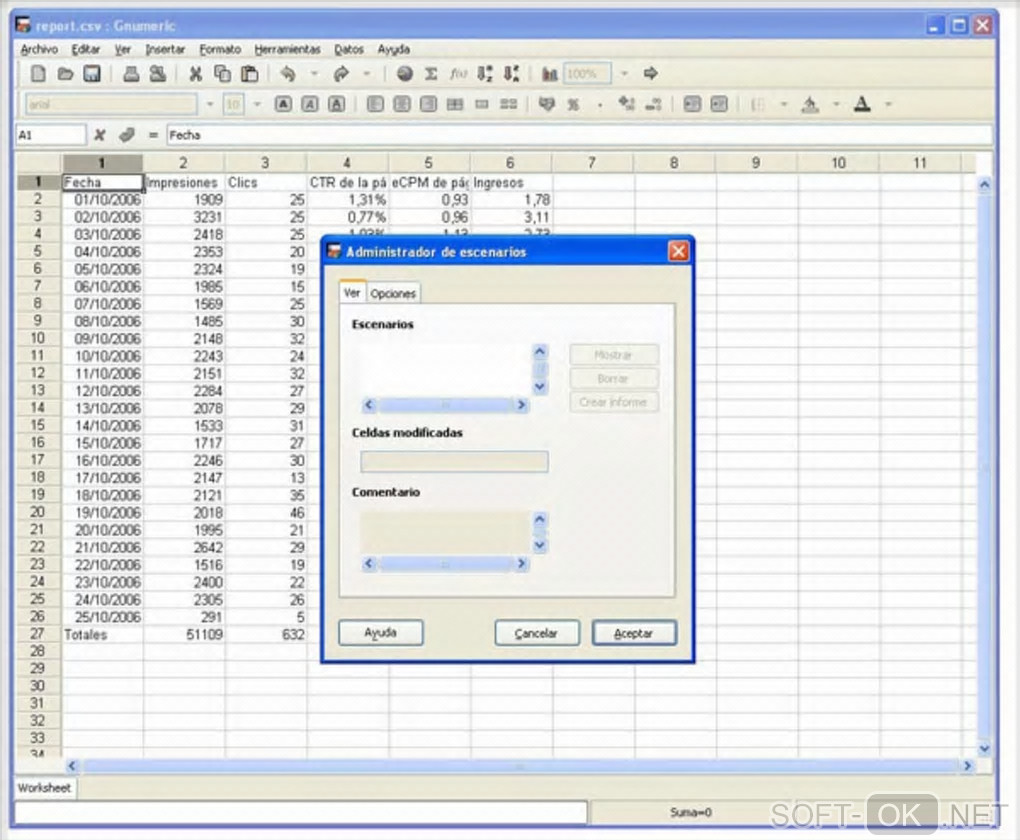The height and width of the screenshot is (840, 1020).
Task: Expand the redo history dropdown
Action: point(367,74)
